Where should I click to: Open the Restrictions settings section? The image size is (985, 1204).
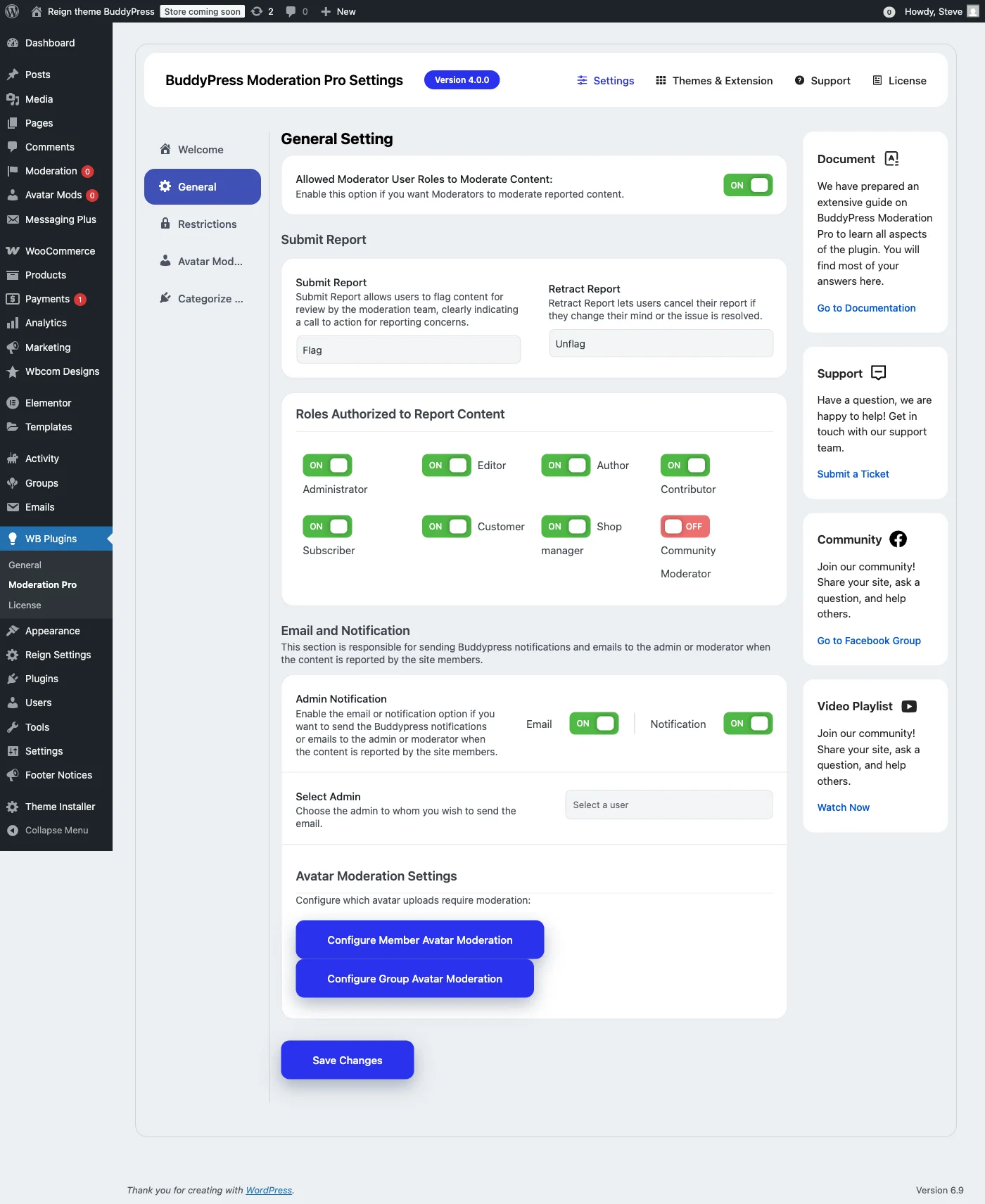tap(203, 224)
